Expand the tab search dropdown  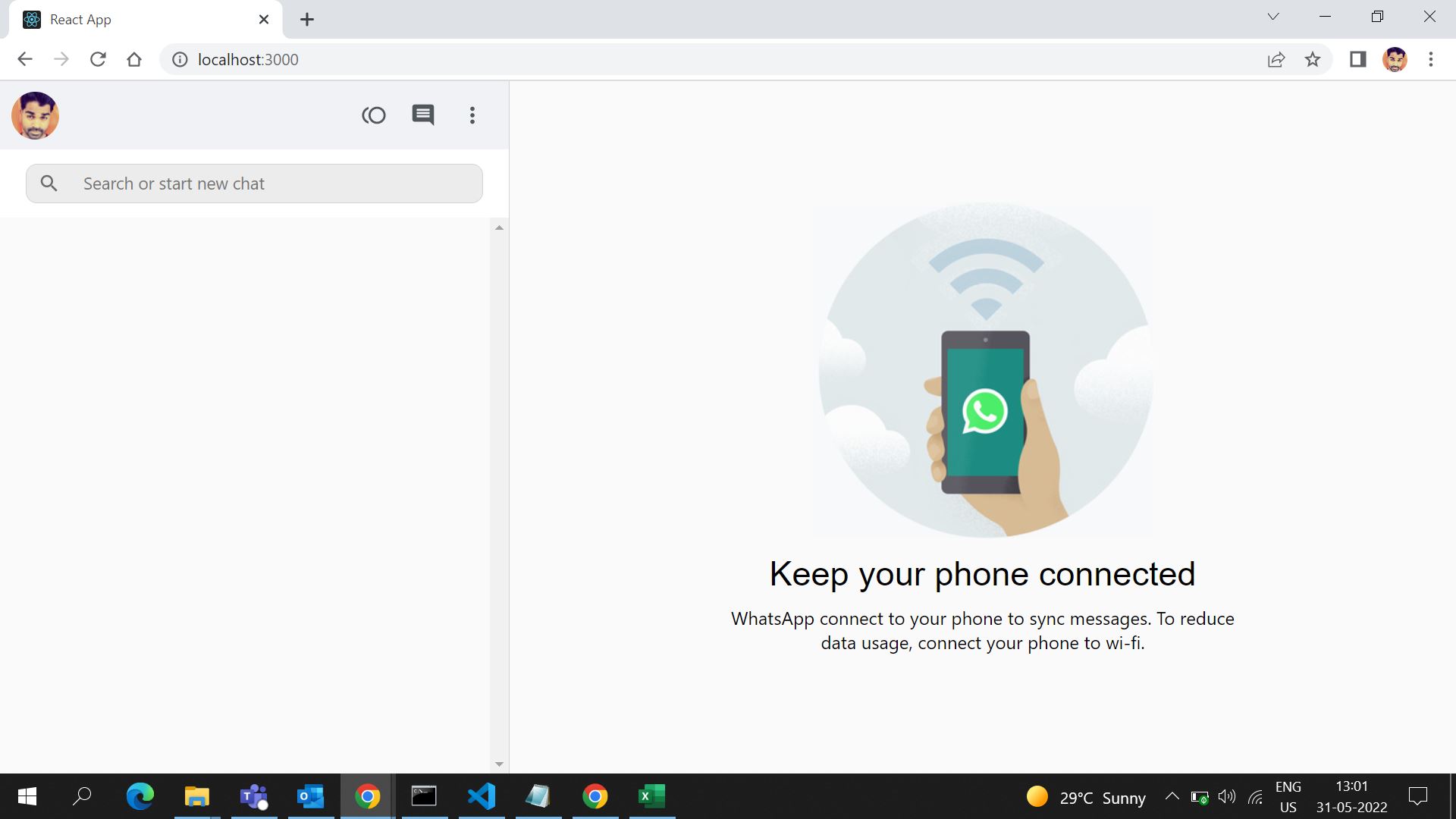(1273, 17)
